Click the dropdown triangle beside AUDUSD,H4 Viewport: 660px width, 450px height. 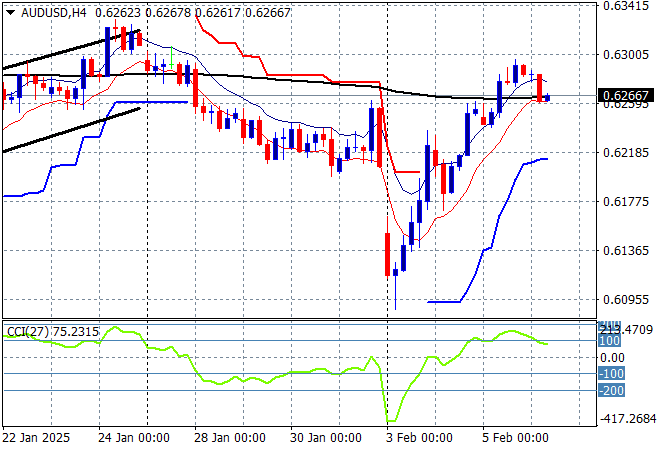[x=10, y=11]
